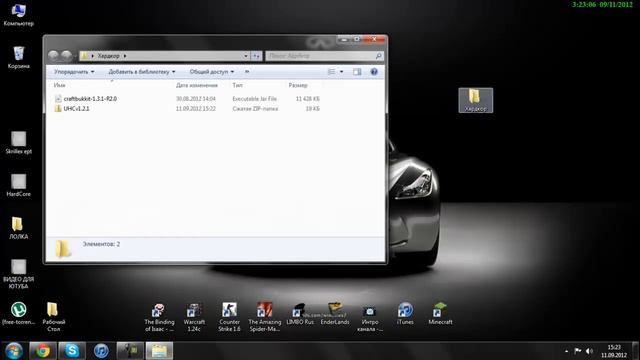Open the volume control in system tray
The width and height of the screenshot is (640, 360).
point(589,351)
